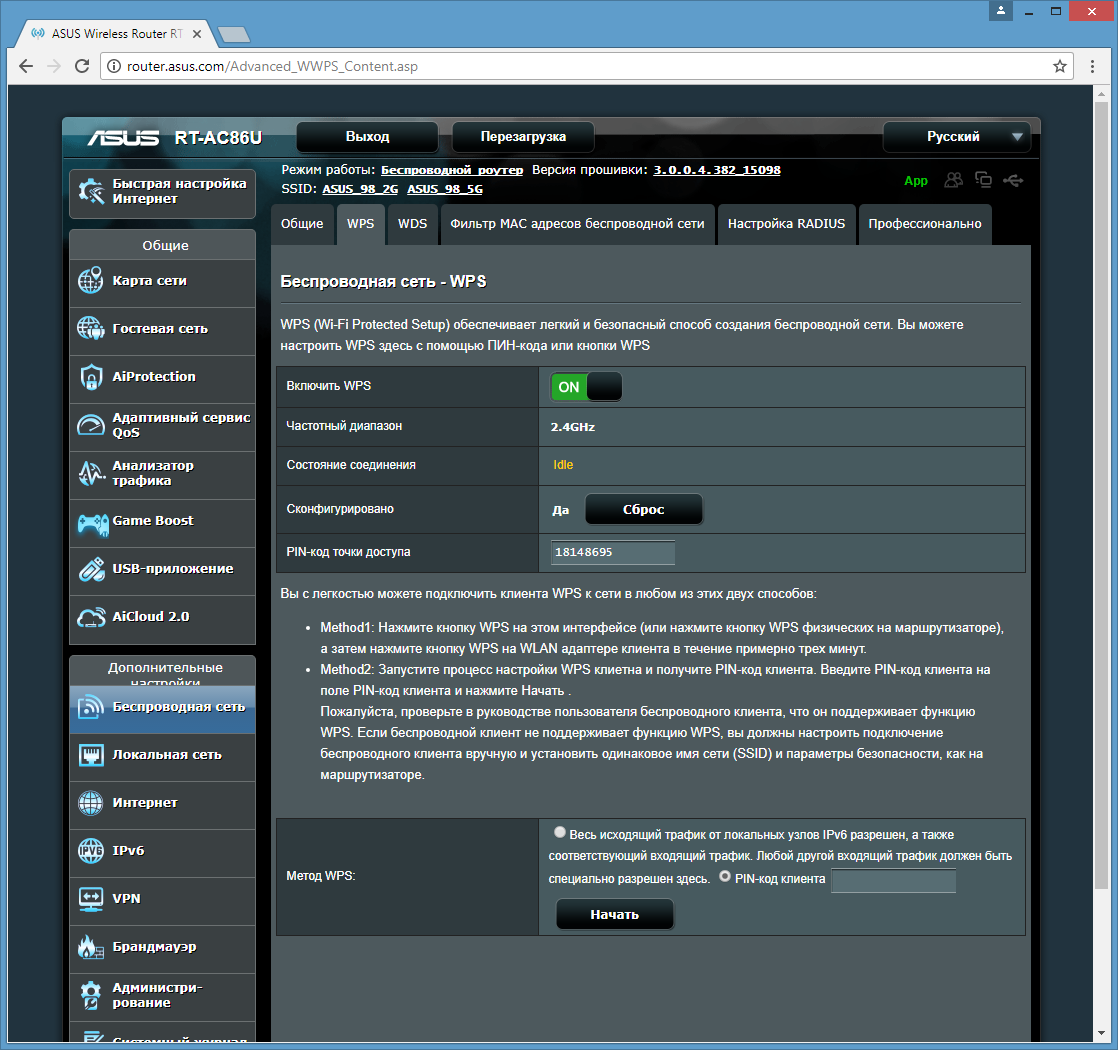The image size is (1118, 1050).
Task: Switch to the WDS tab
Action: point(413,224)
